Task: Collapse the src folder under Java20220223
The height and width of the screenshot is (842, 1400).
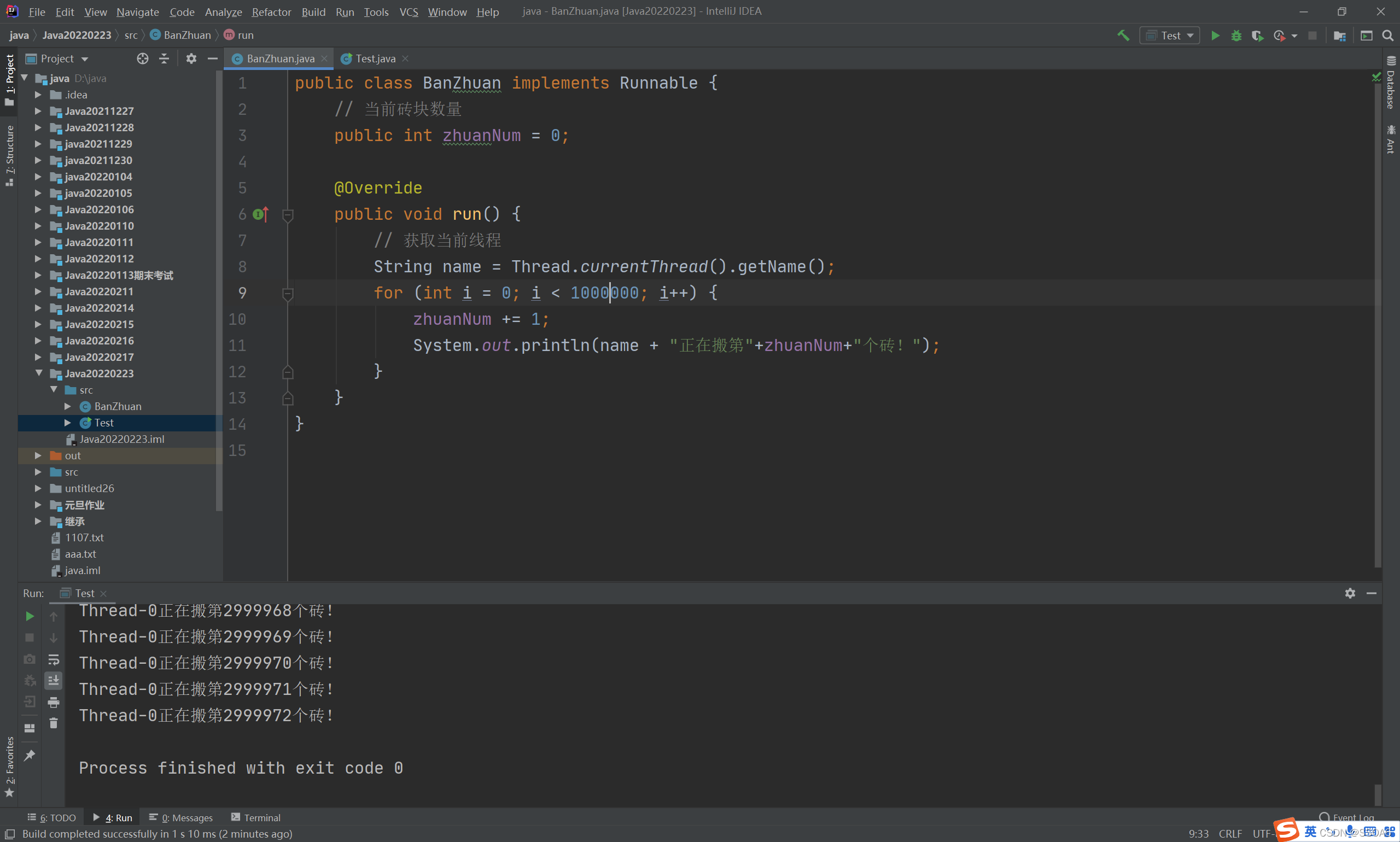Action: click(54, 390)
